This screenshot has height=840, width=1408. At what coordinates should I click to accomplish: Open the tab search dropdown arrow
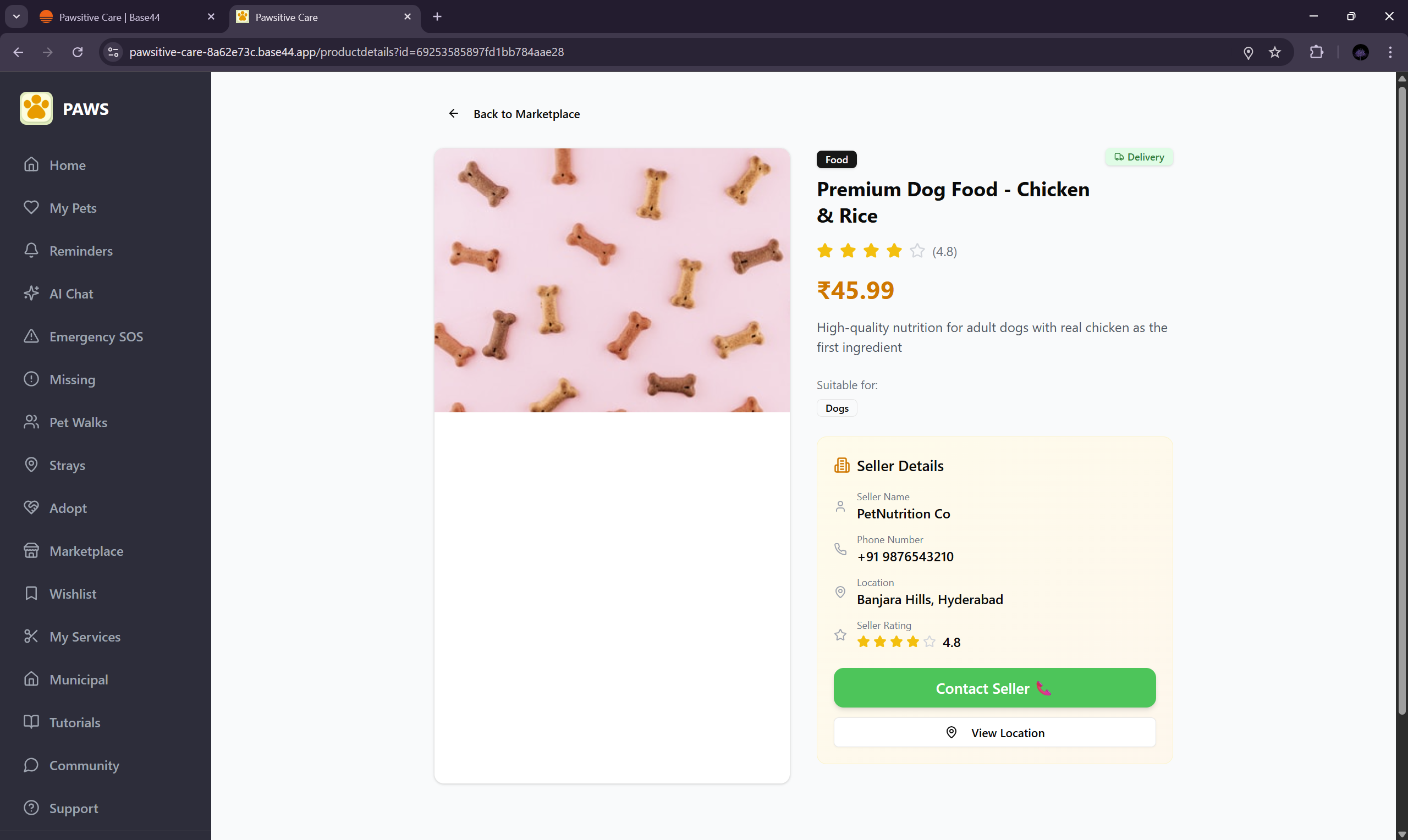(16, 16)
